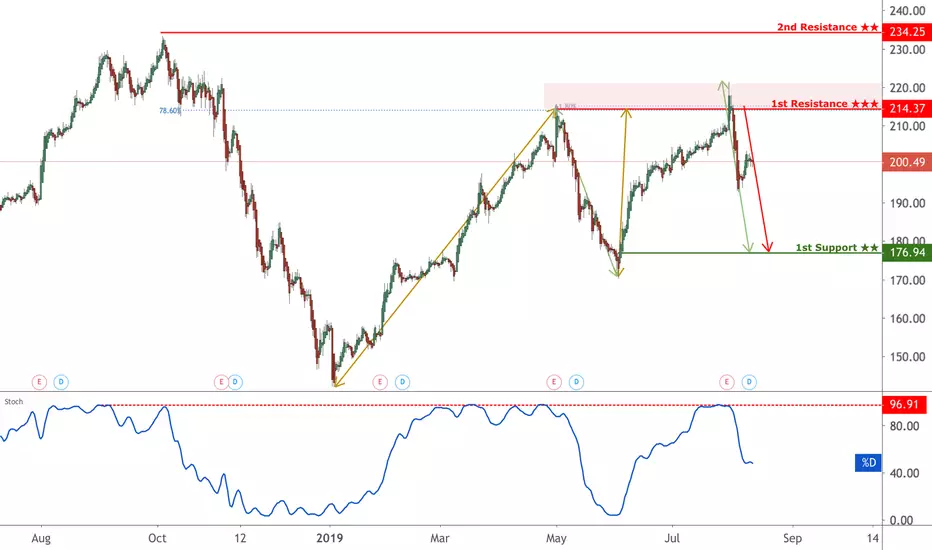Click the 230.00 price axis value

[x=907, y=49]
